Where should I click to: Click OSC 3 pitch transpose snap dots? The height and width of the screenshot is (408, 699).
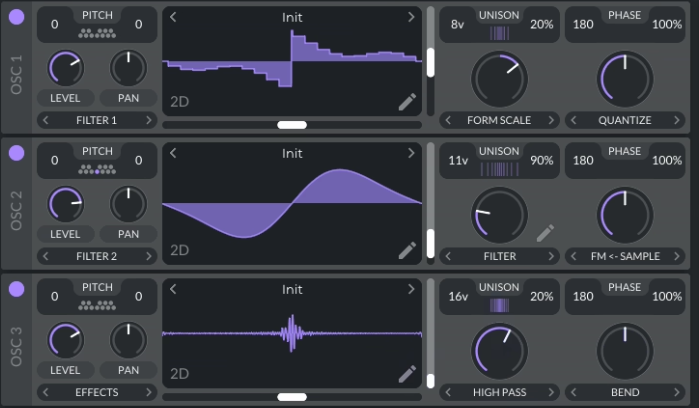pos(97,305)
